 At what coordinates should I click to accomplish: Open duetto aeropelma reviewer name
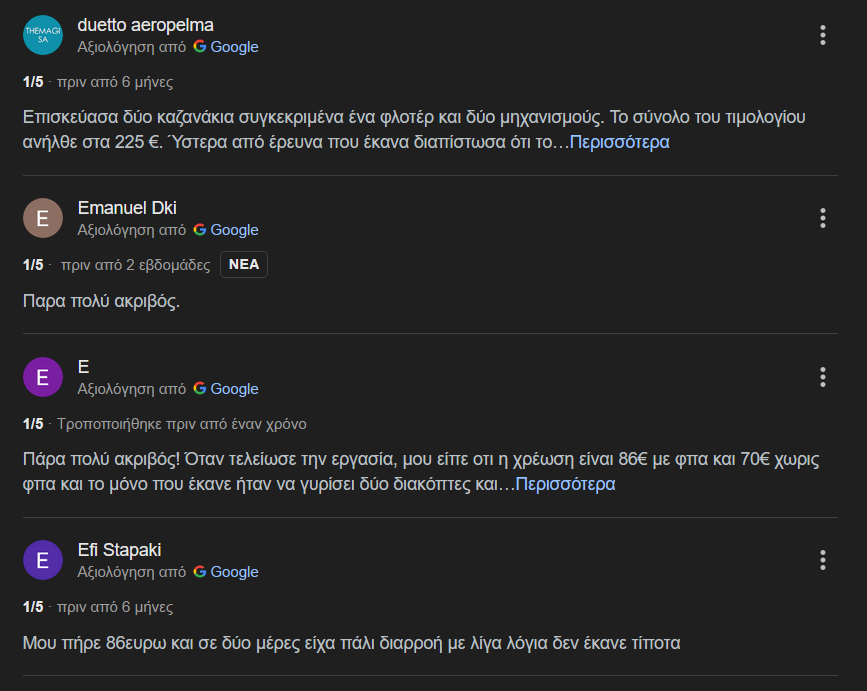tap(145, 25)
